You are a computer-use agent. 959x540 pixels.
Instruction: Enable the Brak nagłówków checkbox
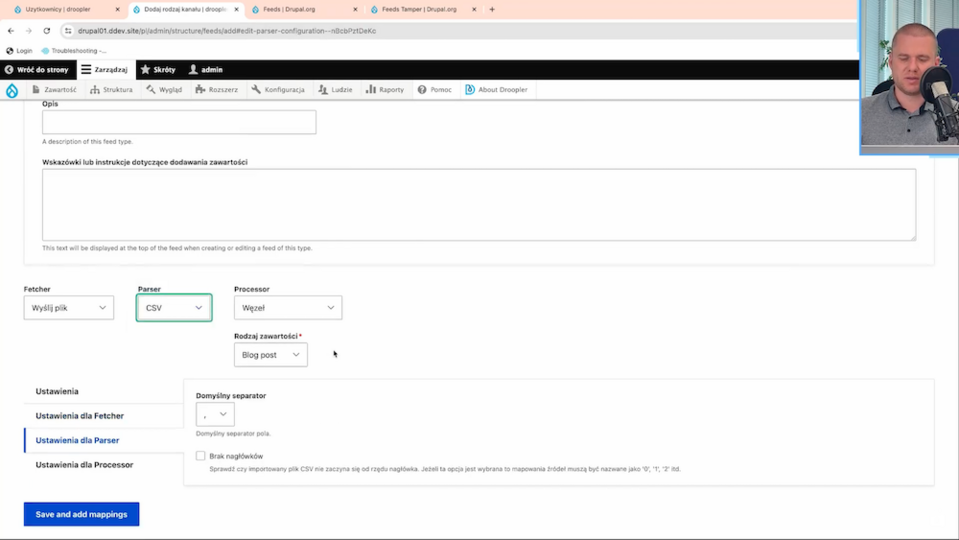(x=201, y=456)
